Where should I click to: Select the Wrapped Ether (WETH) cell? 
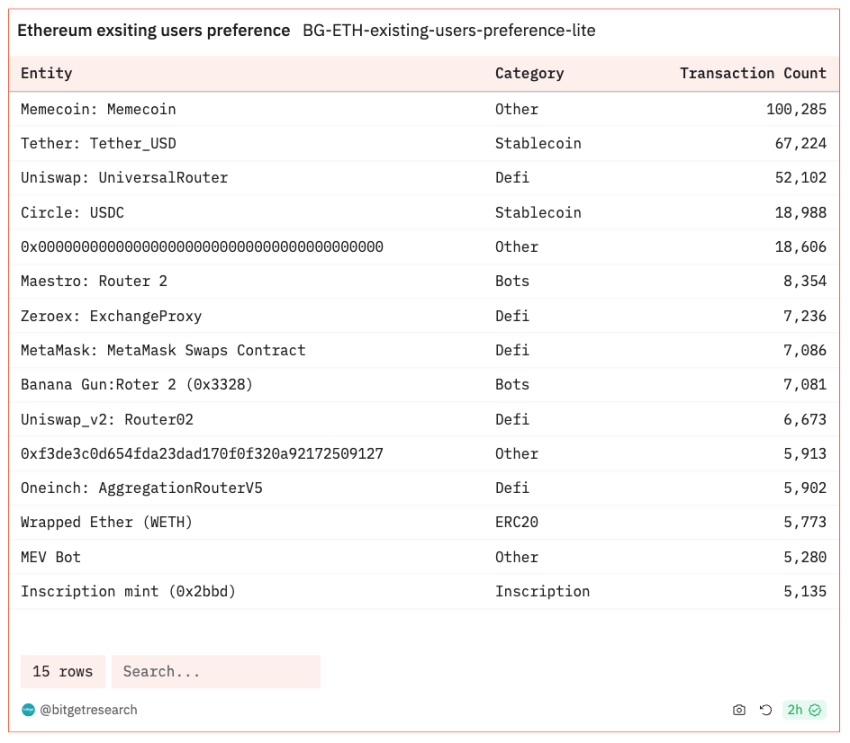pos(106,522)
